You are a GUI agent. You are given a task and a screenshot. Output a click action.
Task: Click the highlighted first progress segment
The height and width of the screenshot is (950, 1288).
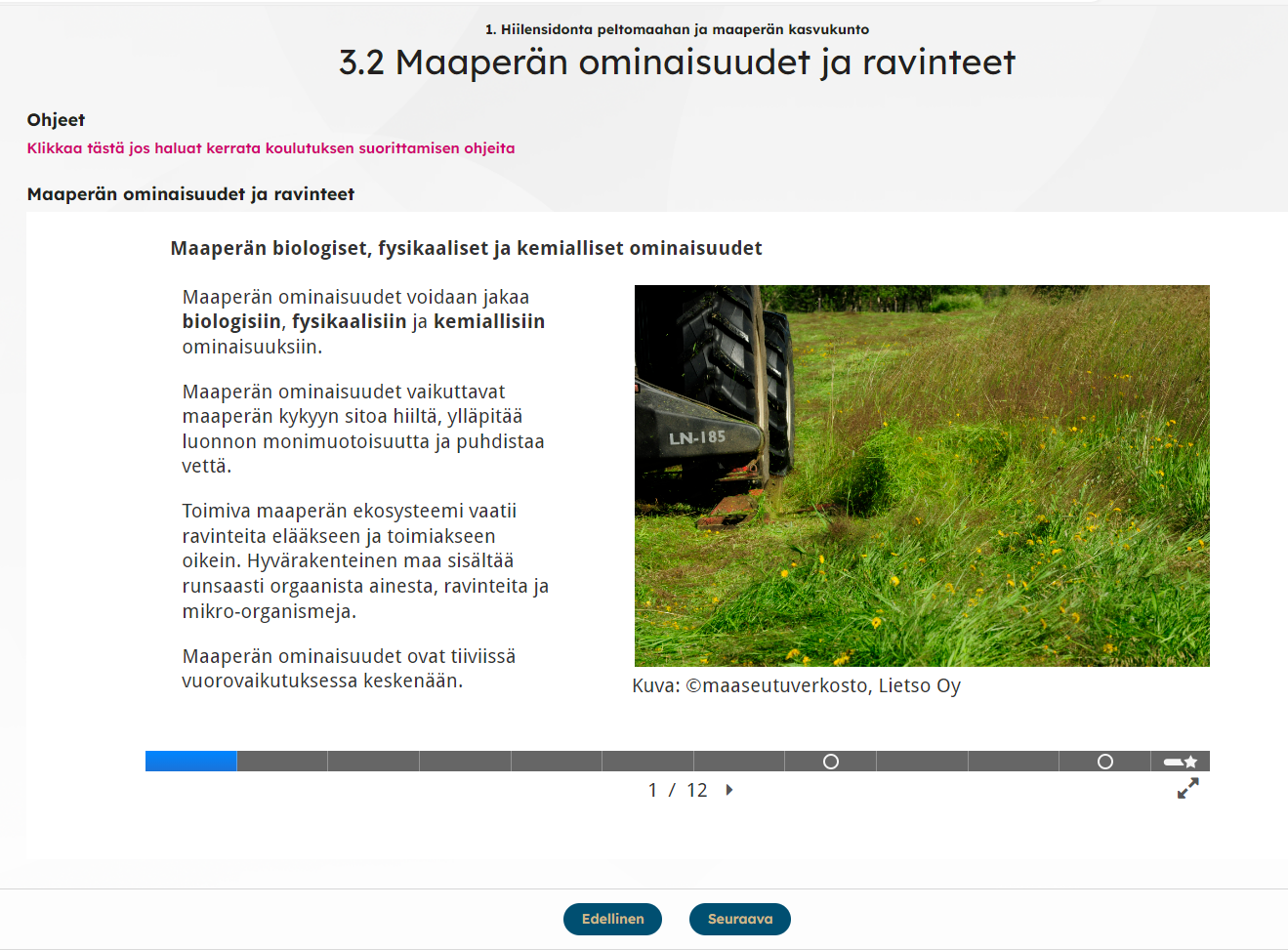(x=189, y=760)
